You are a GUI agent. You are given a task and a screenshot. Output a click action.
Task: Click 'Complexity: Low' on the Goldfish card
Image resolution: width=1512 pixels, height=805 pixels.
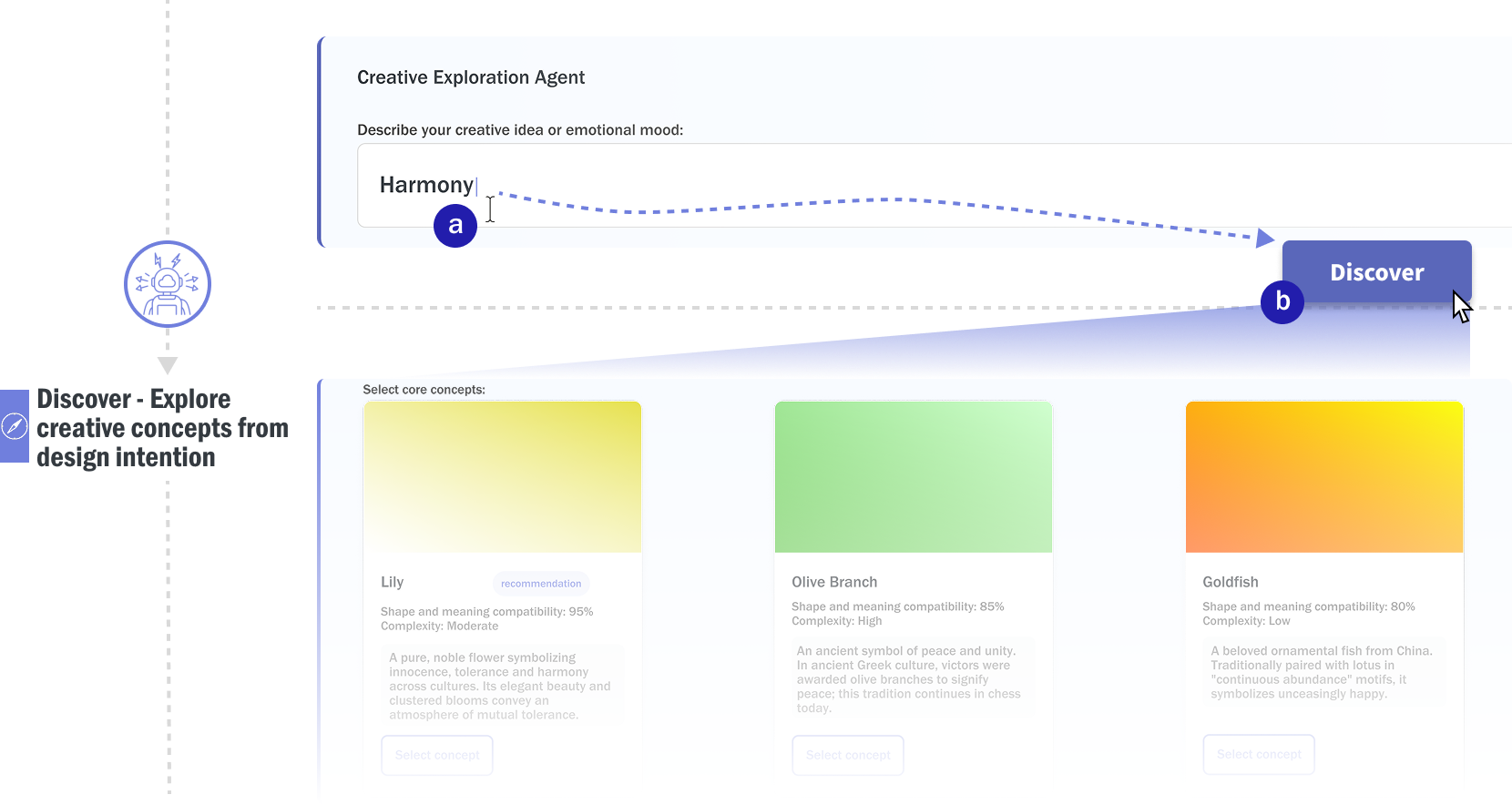click(1246, 621)
